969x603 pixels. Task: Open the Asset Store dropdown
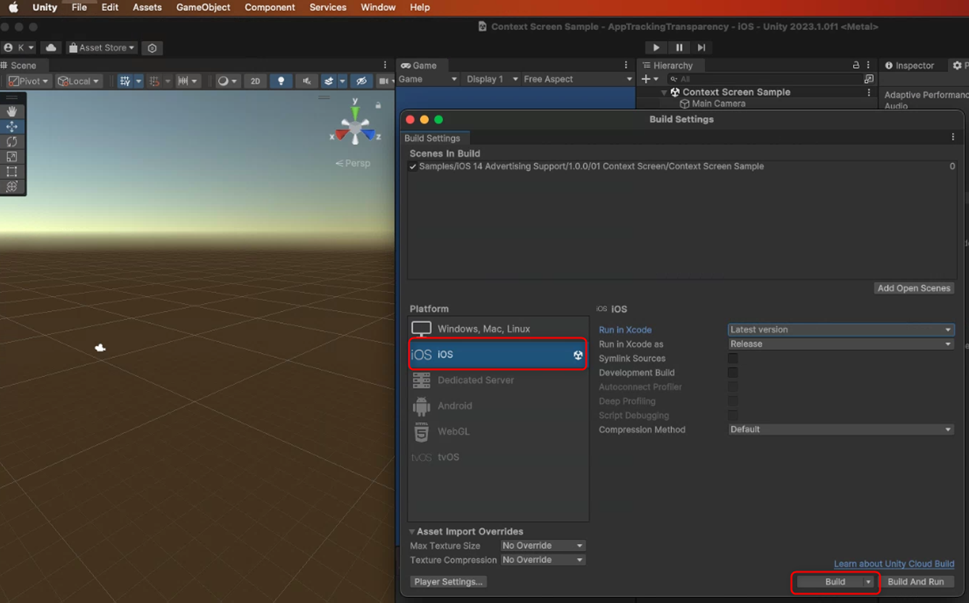pos(102,48)
